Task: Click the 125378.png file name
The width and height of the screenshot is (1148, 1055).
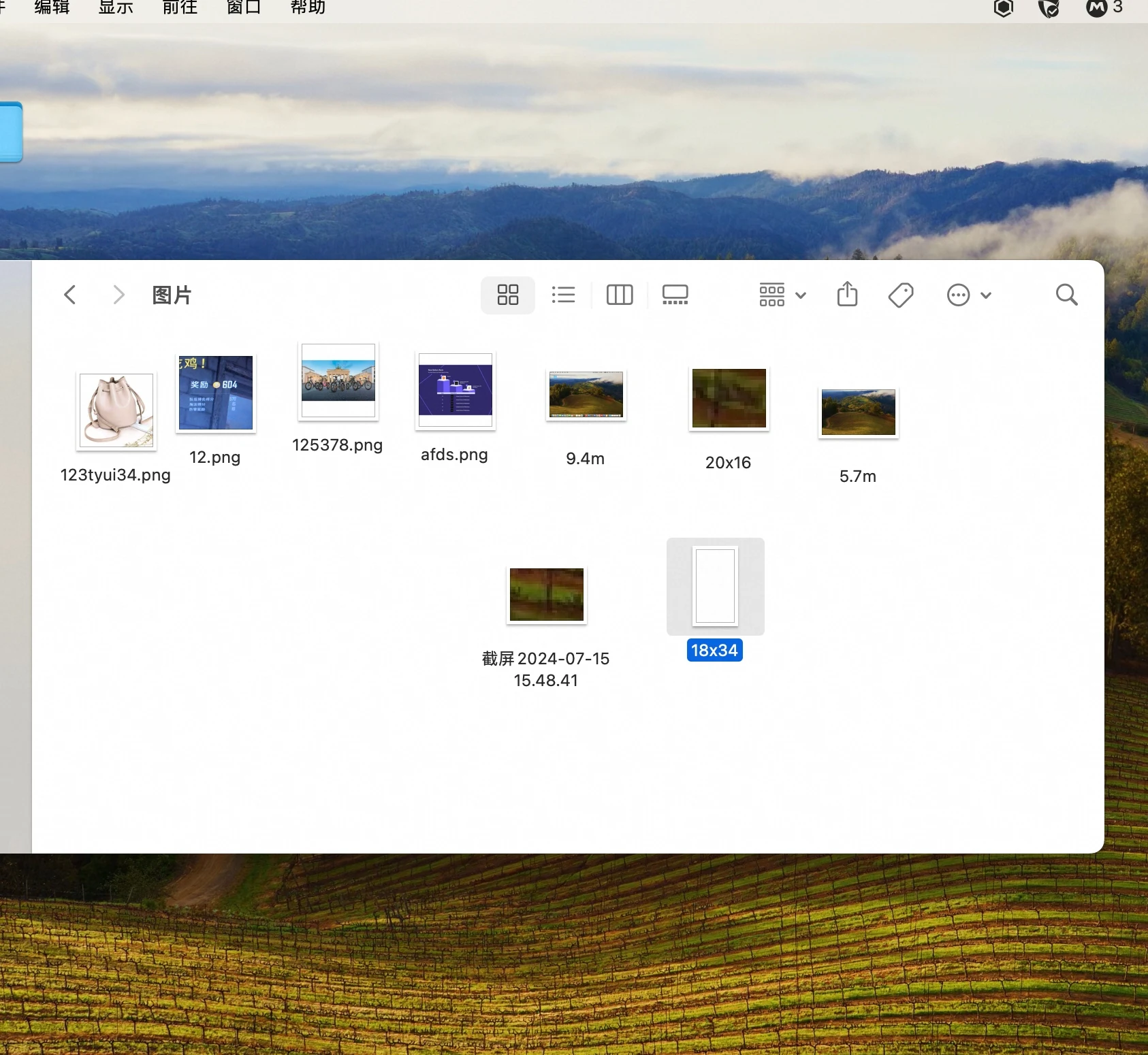Action: coord(338,444)
